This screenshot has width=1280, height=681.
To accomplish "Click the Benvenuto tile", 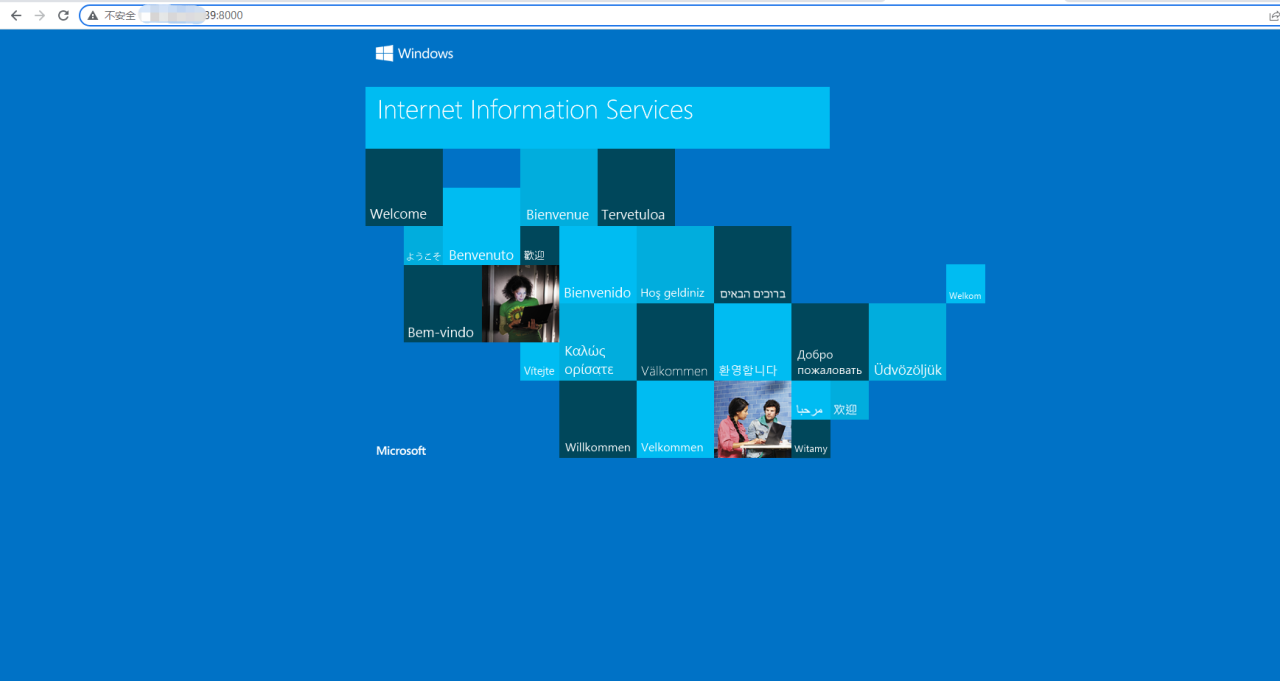I will point(481,226).
